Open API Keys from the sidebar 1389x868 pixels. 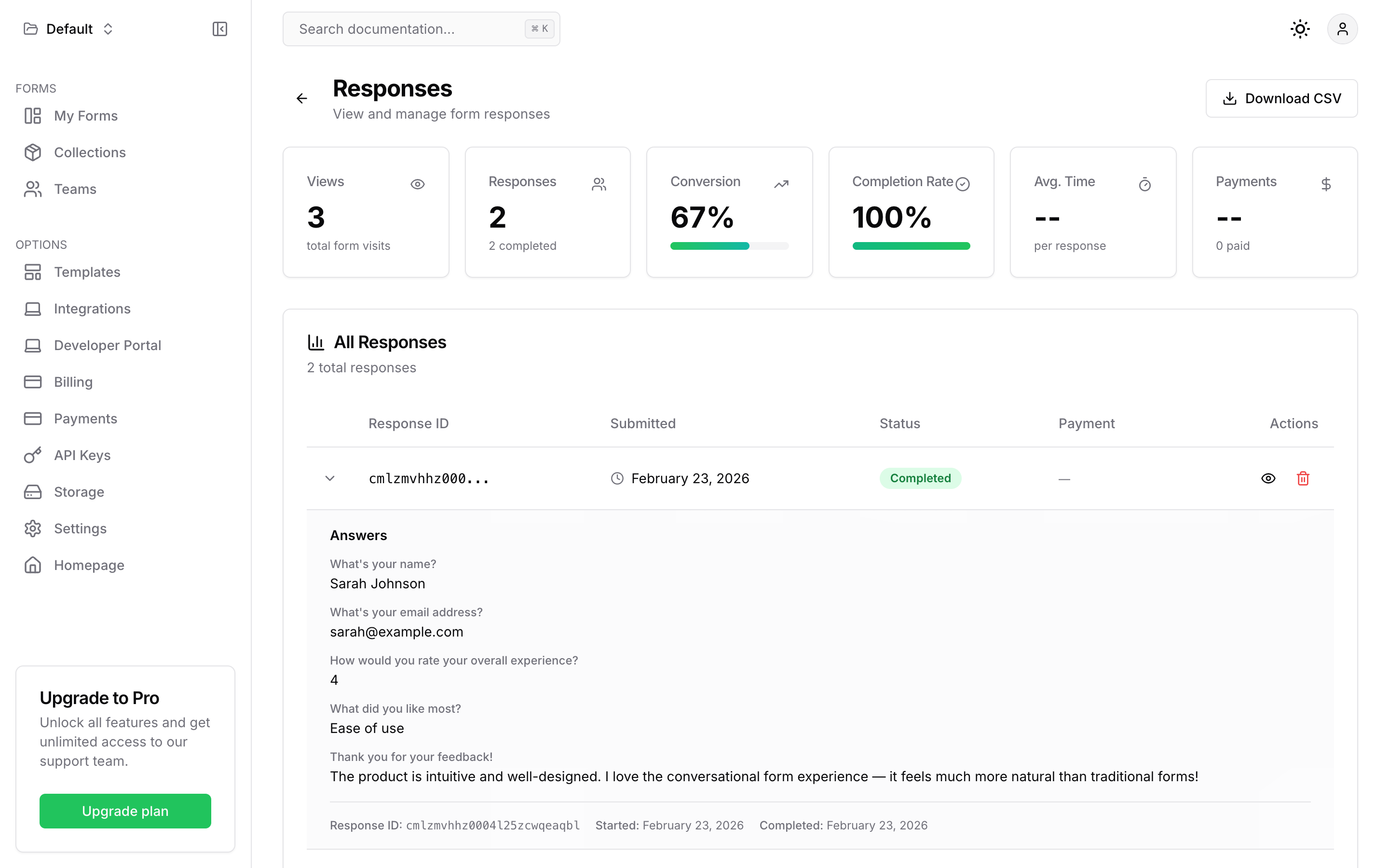click(82, 455)
